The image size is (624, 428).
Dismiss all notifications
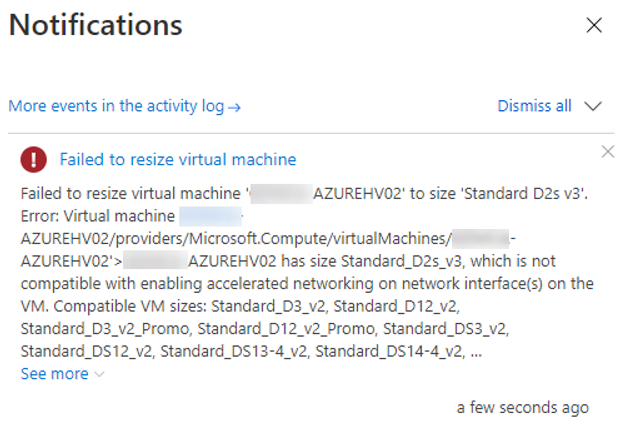(x=534, y=106)
